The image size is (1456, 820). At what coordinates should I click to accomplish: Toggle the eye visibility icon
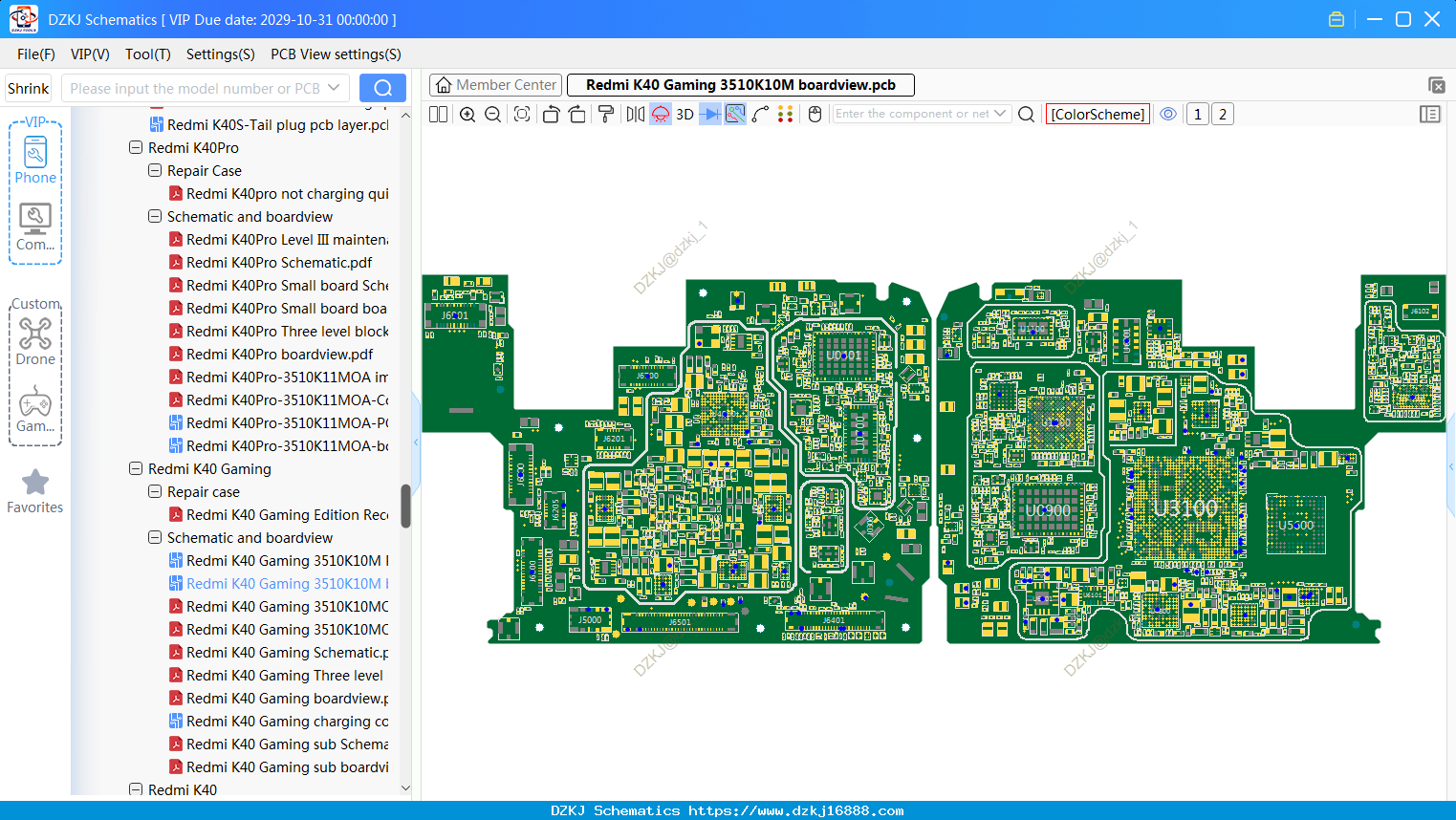point(1168,114)
